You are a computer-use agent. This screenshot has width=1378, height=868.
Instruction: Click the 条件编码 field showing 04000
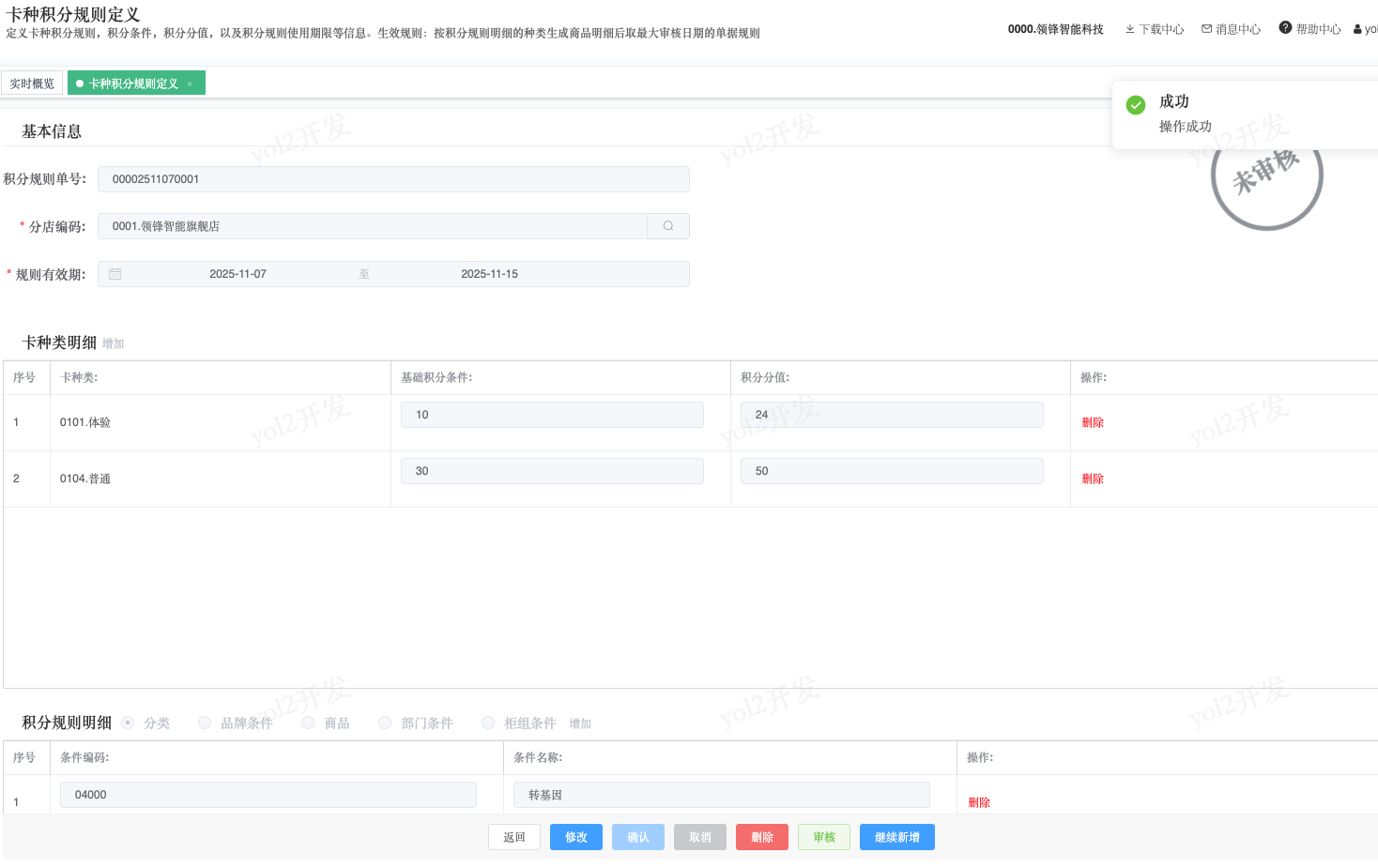268,795
